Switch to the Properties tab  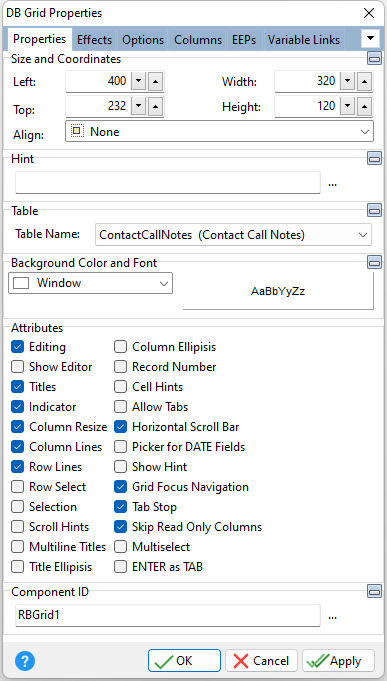40,39
